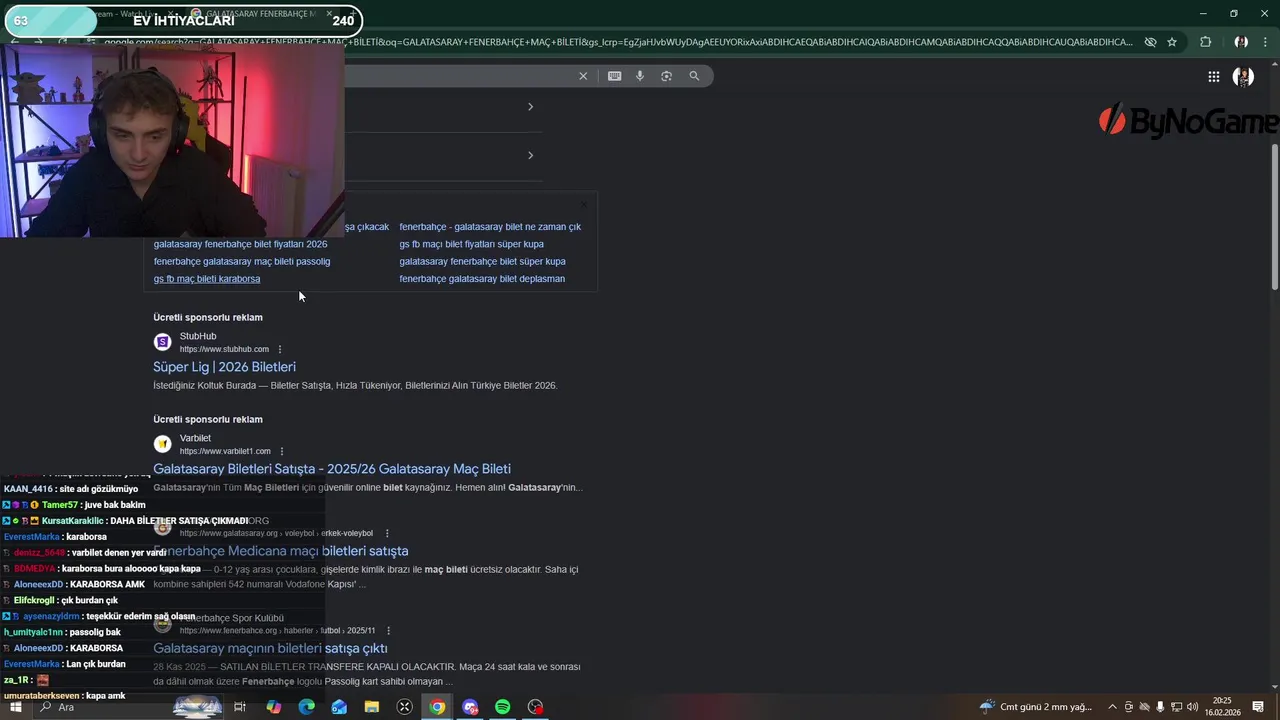Screen dimensions: 1280x720
Task: Expand the first collapsed question chevron
Action: [530, 107]
